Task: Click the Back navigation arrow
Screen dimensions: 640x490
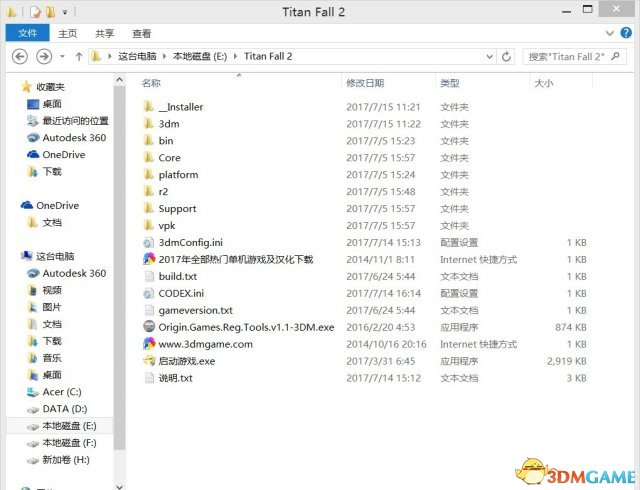Action: click(x=20, y=56)
